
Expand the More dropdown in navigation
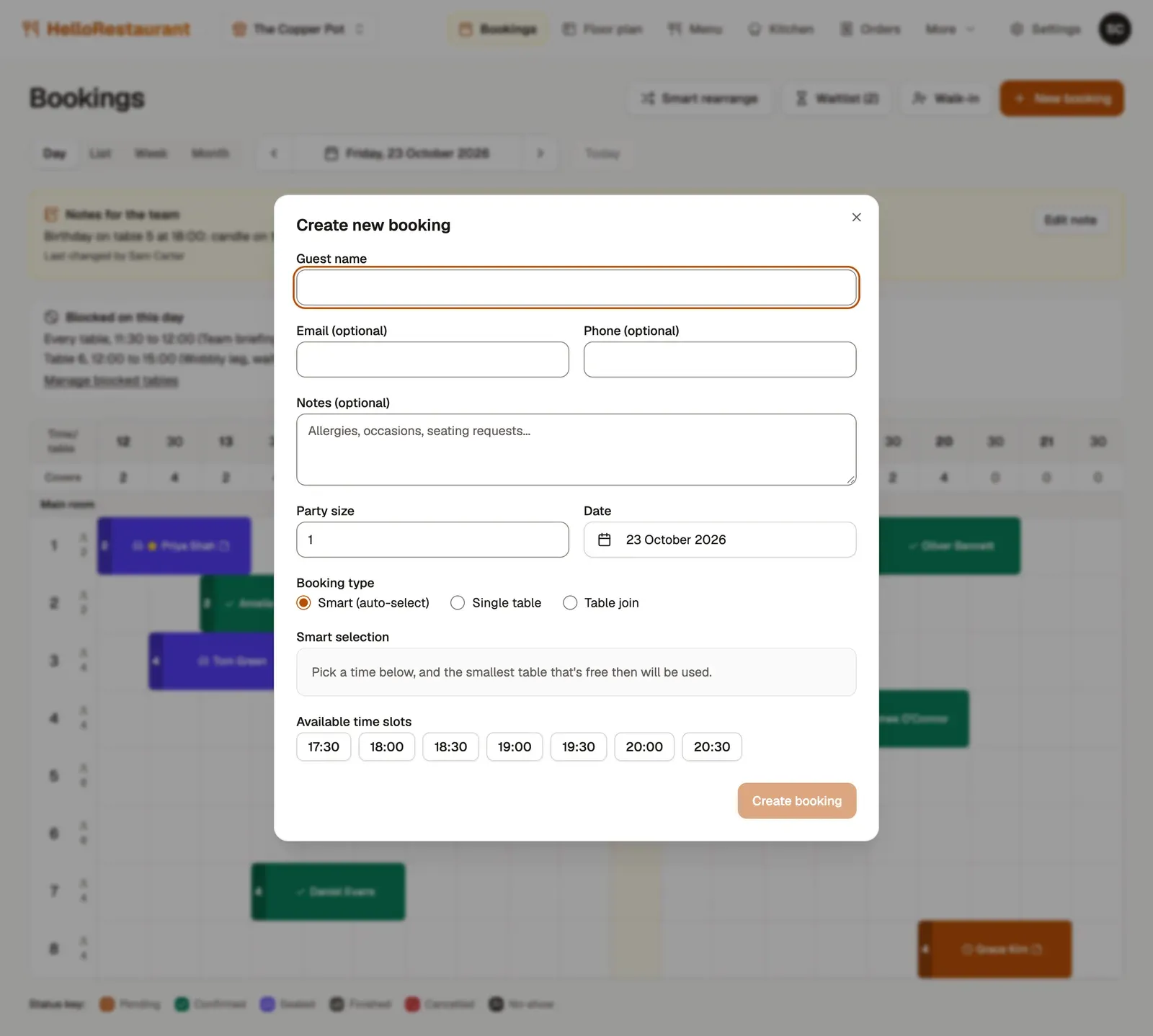tap(950, 29)
